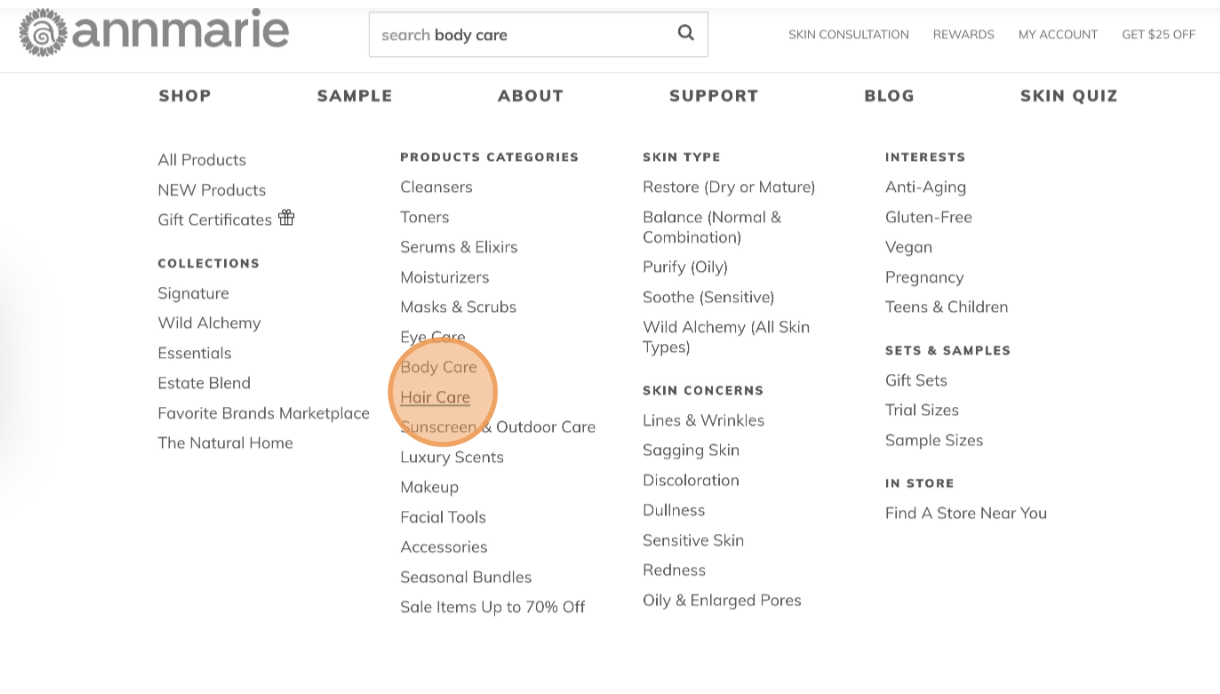This screenshot has height=694, width=1220.
Task: Browse the Wild Alchemy collection
Action: tap(209, 323)
